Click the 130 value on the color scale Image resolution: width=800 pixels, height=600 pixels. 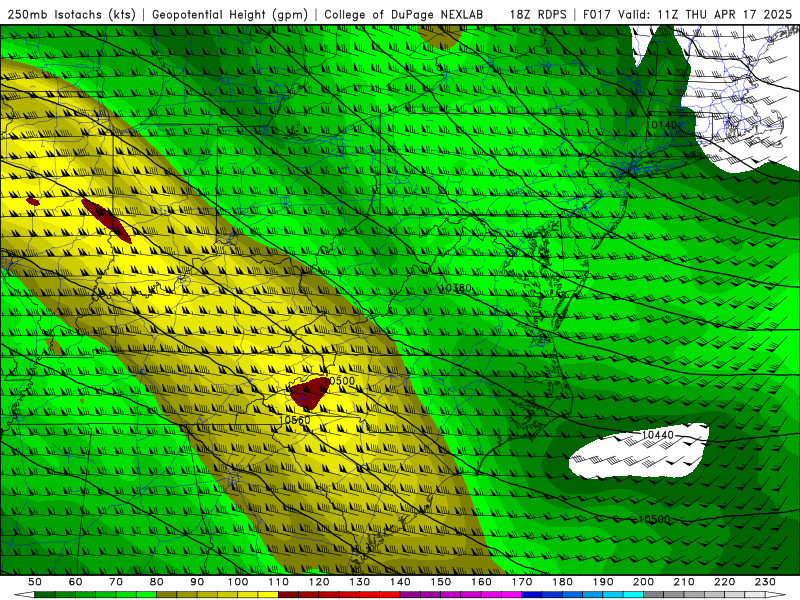[x=360, y=582]
